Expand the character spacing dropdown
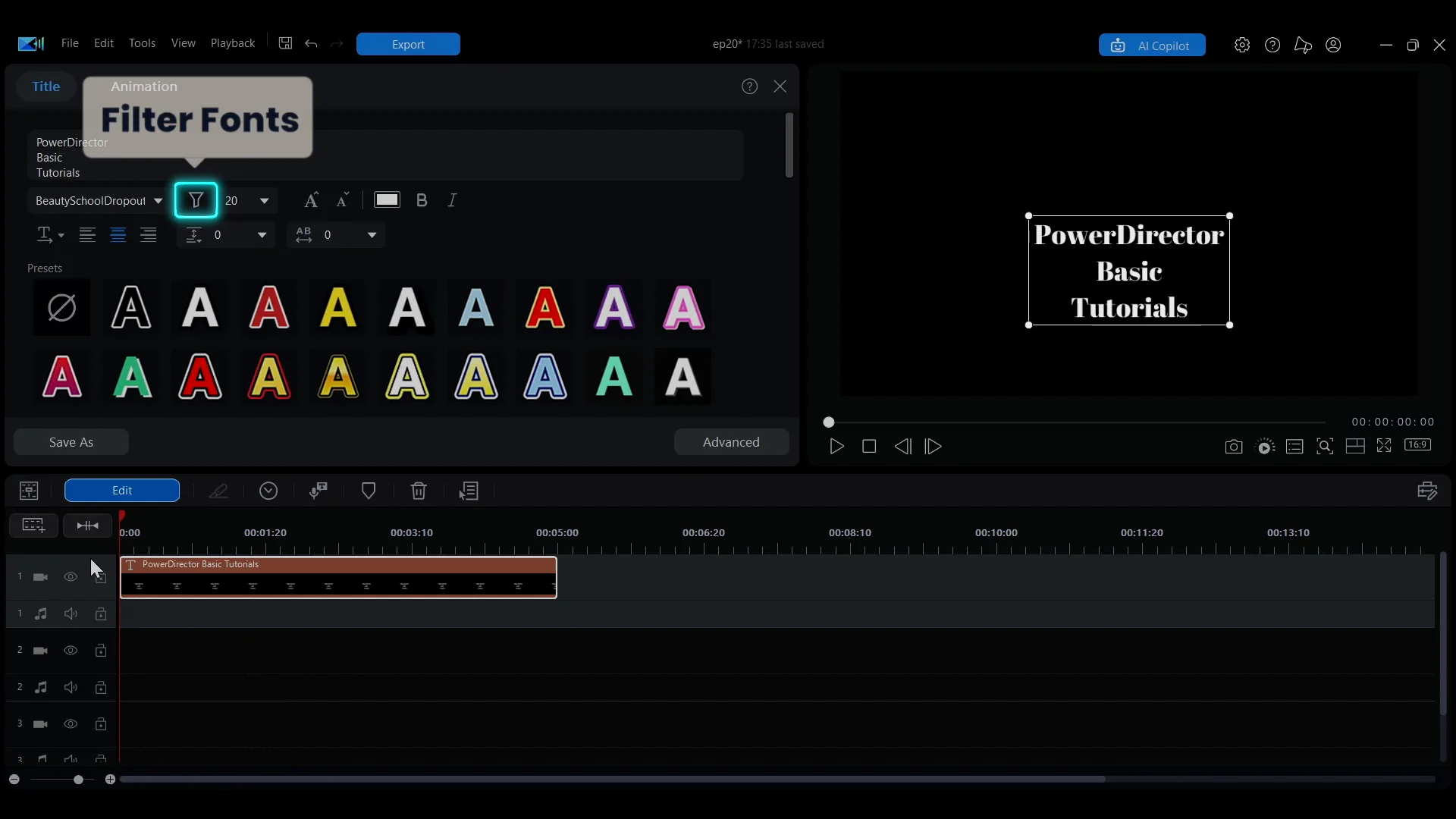1456x819 pixels. click(x=372, y=235)
